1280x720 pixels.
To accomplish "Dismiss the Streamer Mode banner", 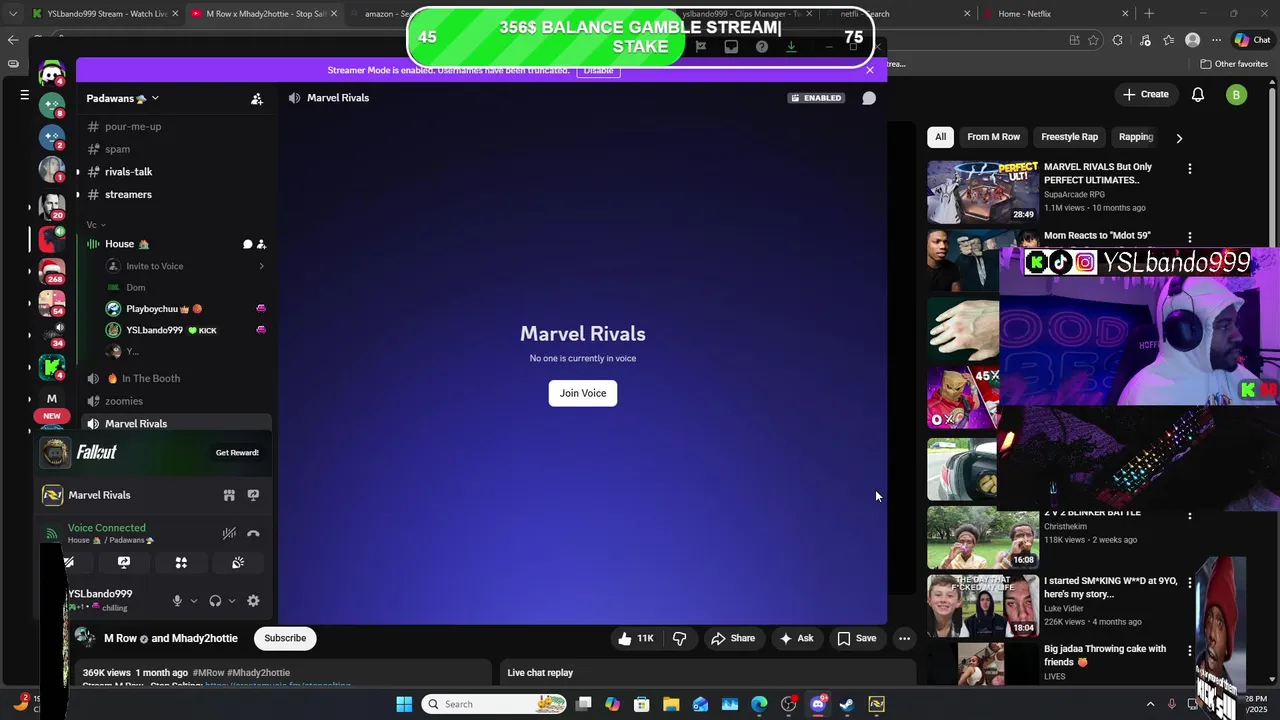I will [x=870, y=70].
